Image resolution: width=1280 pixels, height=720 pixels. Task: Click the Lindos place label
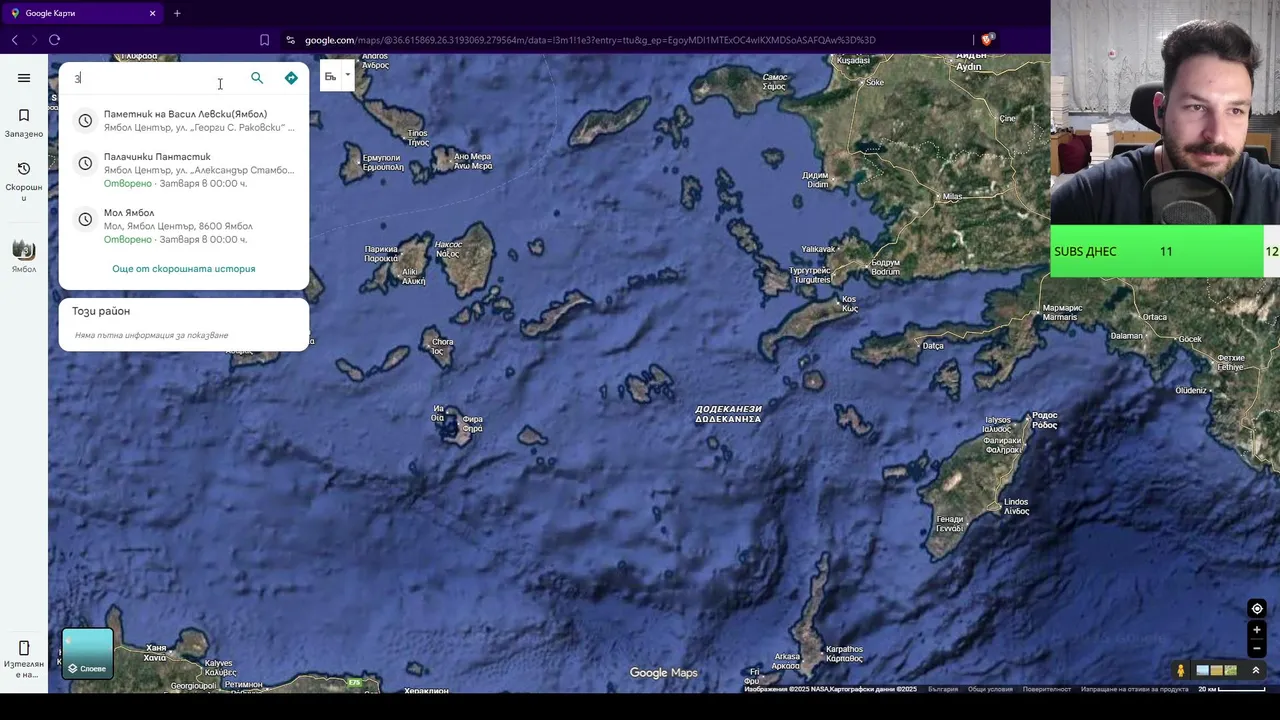pyautogui.click(x=1016, y=506)
